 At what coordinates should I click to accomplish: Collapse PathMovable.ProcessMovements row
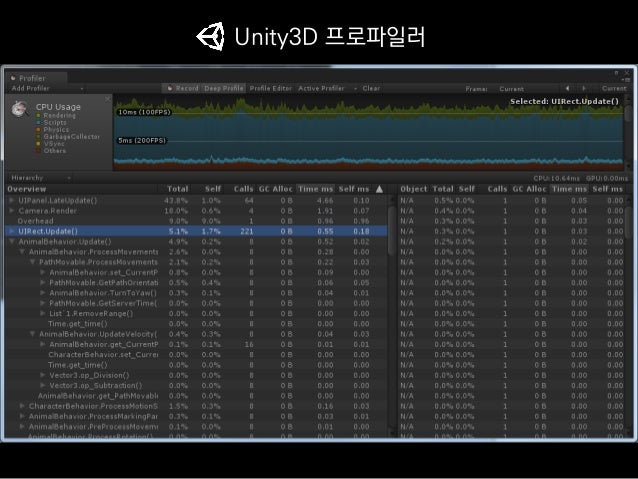coord(33,262)
